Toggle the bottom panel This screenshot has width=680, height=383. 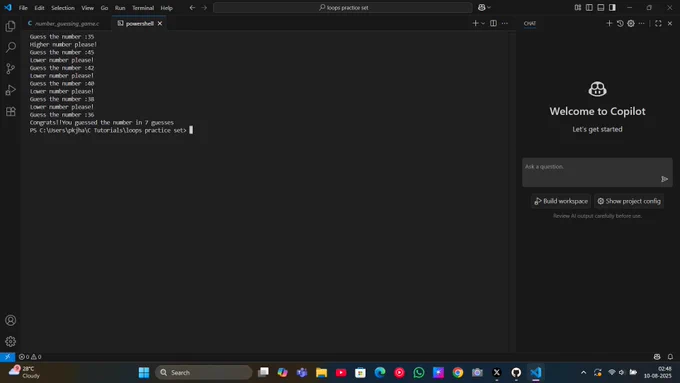(x=601, y=7)
